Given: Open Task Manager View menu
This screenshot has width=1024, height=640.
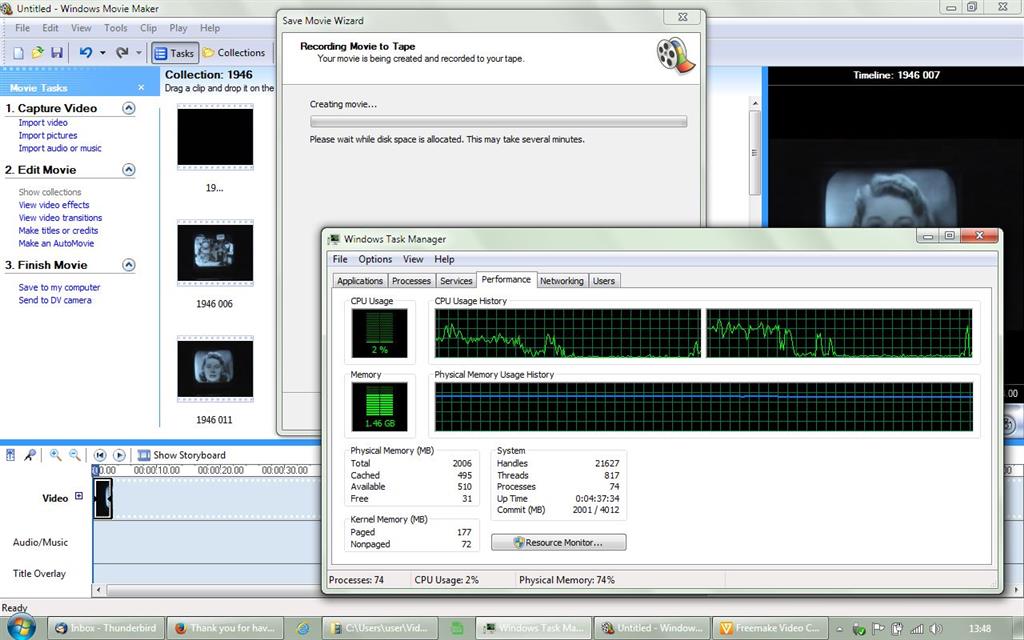Looking at the screenshot, I should (413, 259).
